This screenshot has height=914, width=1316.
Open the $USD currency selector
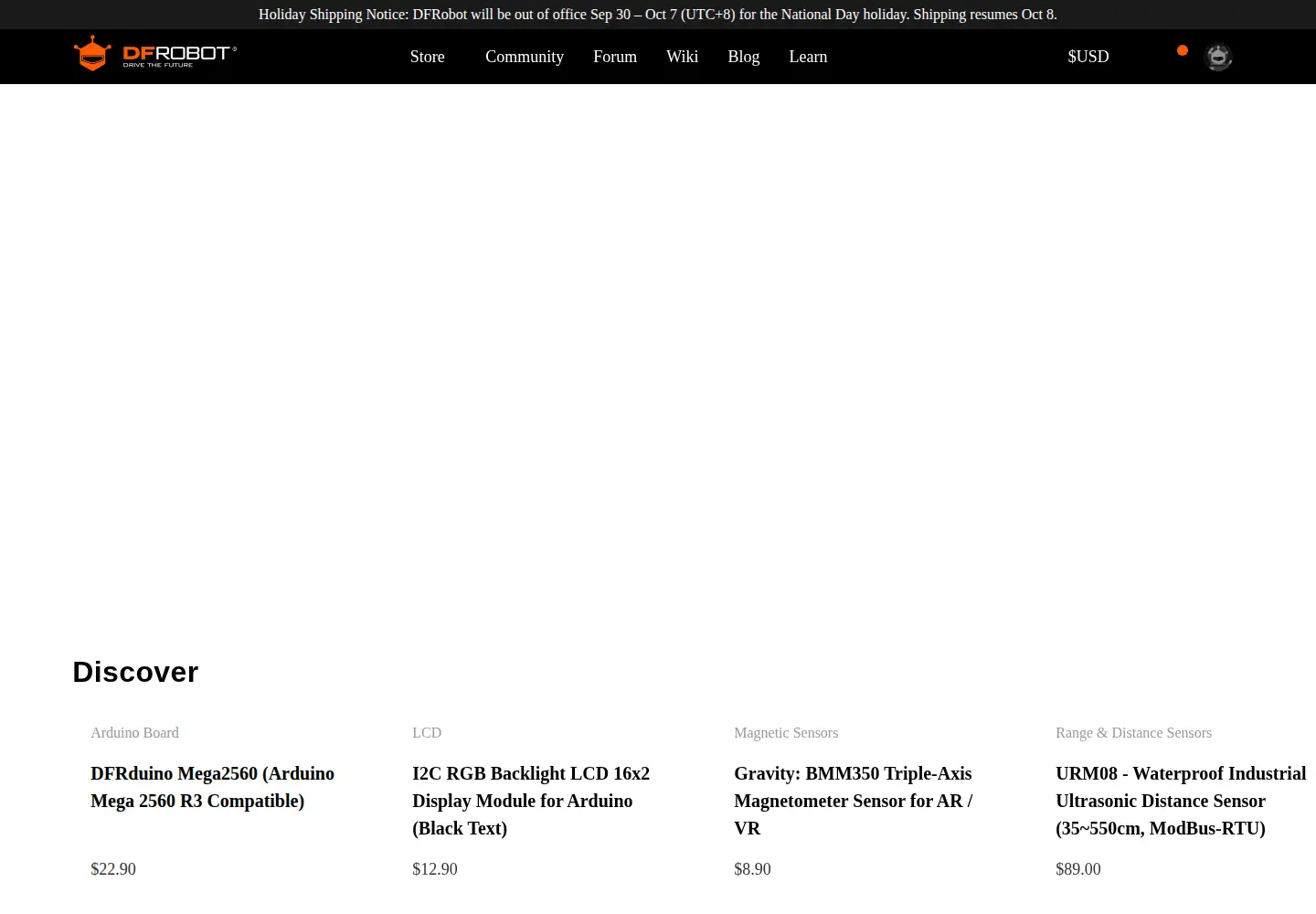(x=1088, y=57)
